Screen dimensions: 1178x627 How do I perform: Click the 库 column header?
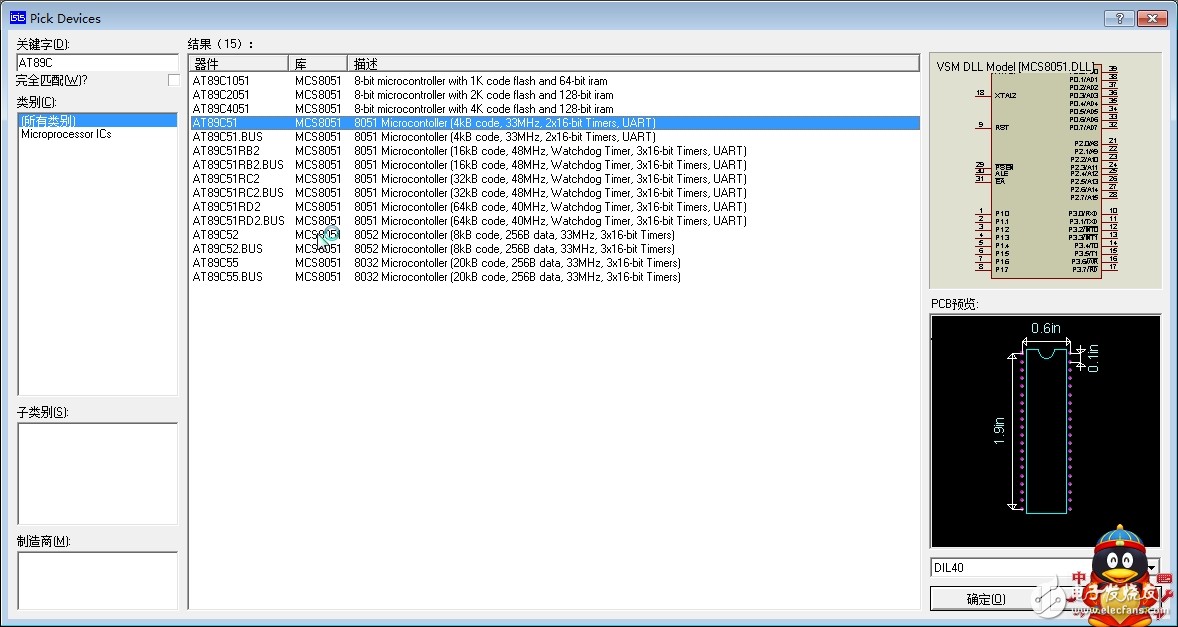(318, 63)
